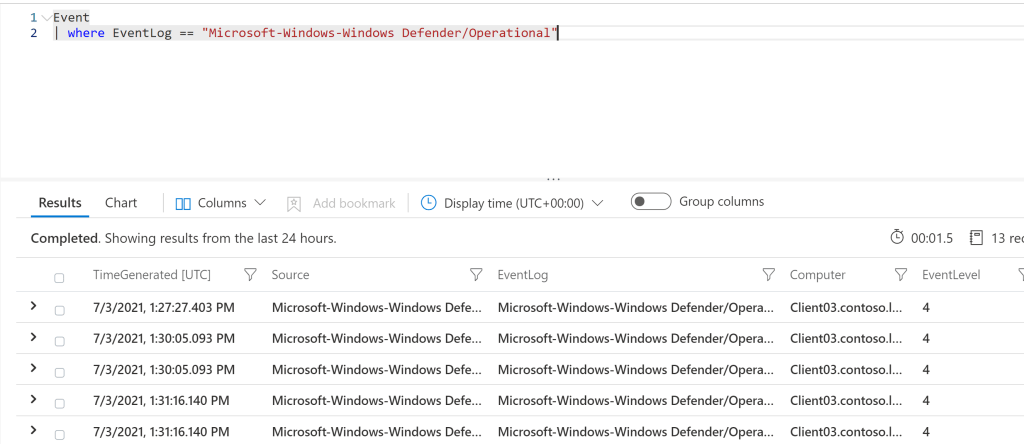Screen dimensions: 1024x444
Task: Switch to the Chart tab
Action: (121, 203)
